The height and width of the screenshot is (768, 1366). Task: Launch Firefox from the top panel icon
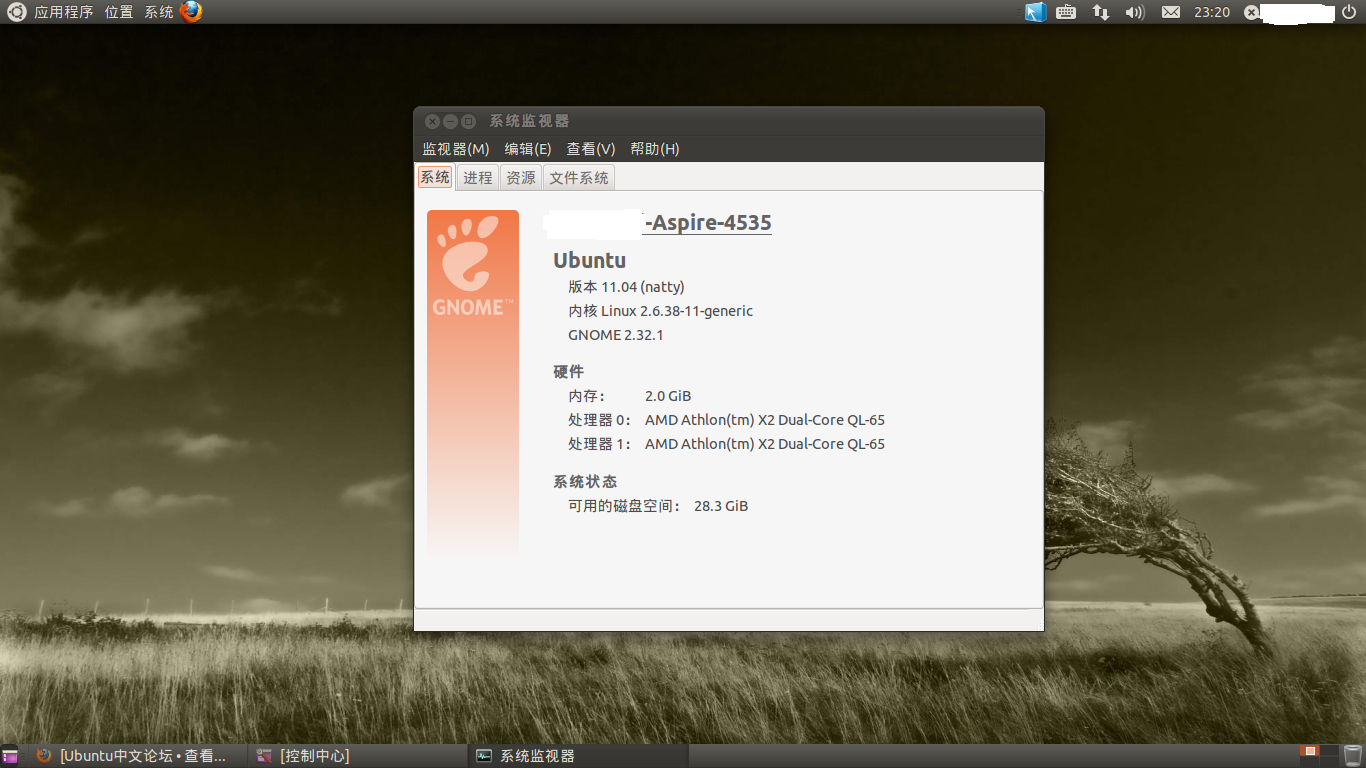coord(191,12)
